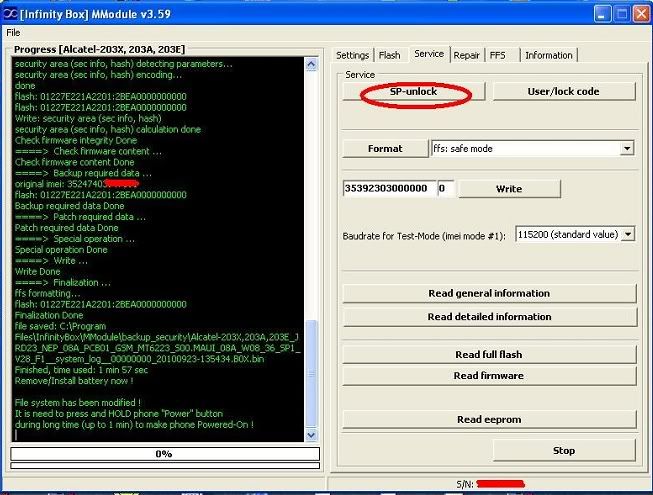Click the Infinity Box app icon in title bar

(x=10, y=13)
